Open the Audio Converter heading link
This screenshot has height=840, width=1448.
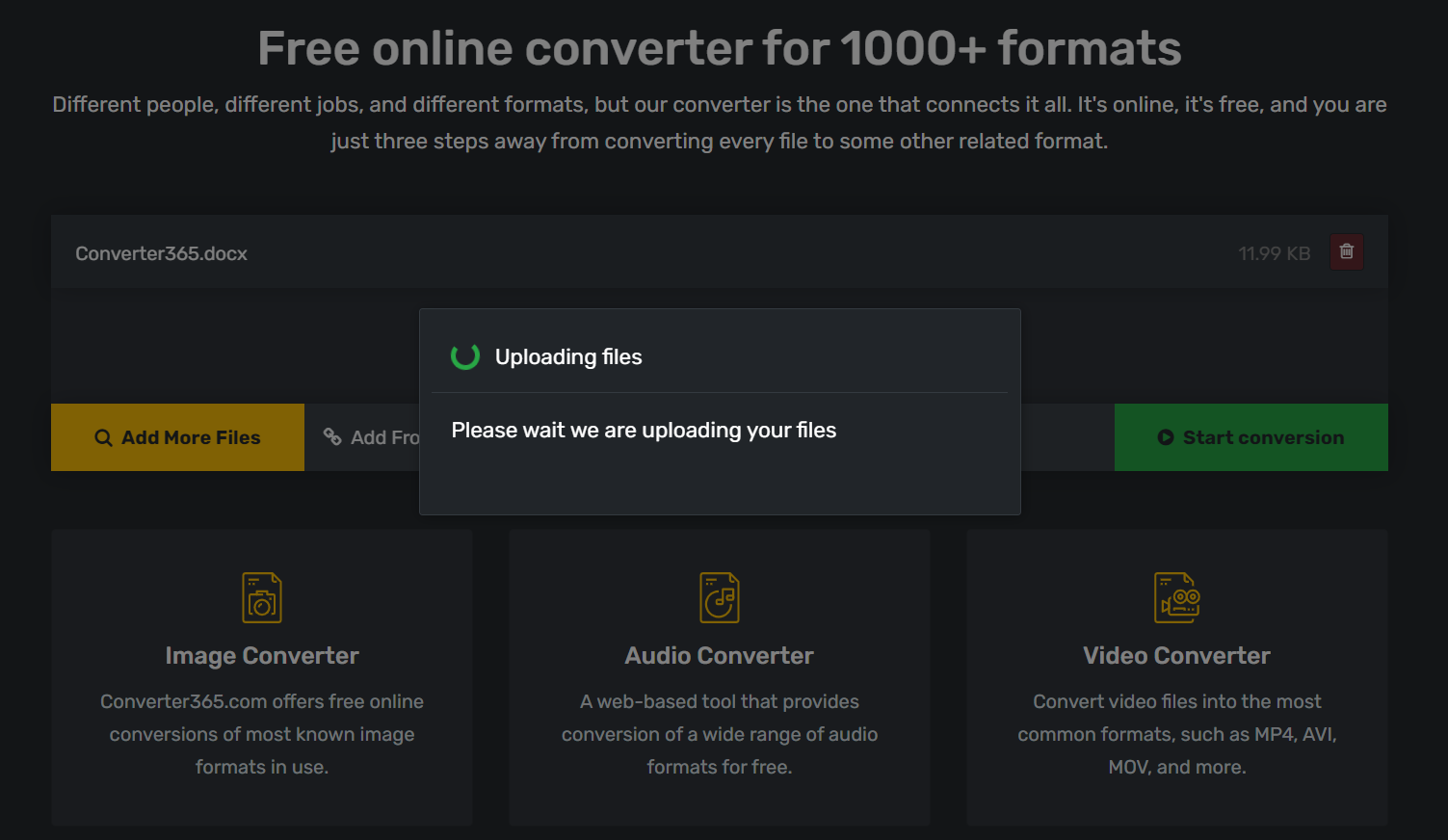tap(720, 656)
